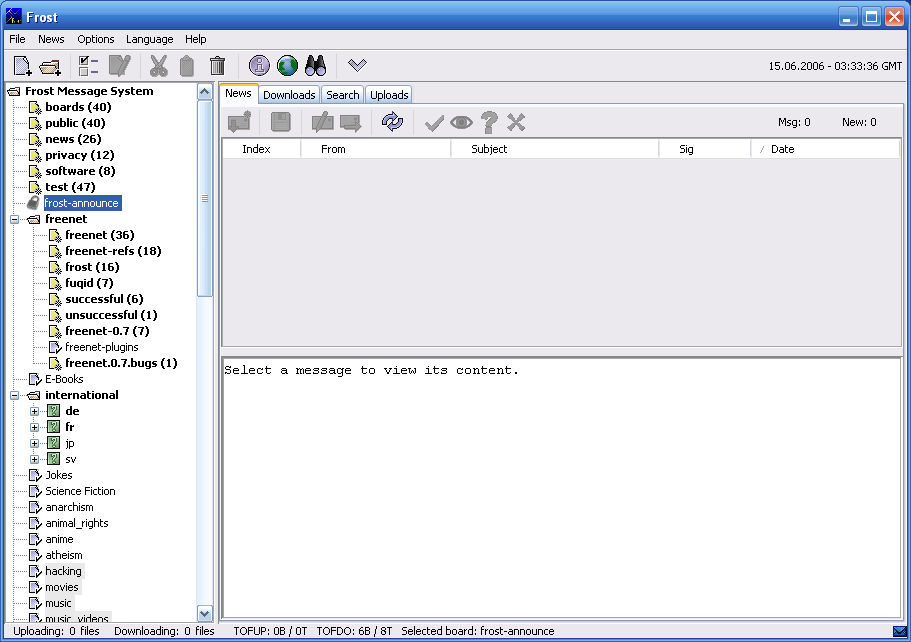Viewport: 911px width, 642px height.
Task: Click the new board icon in toolbar
Action: (22, 66)
